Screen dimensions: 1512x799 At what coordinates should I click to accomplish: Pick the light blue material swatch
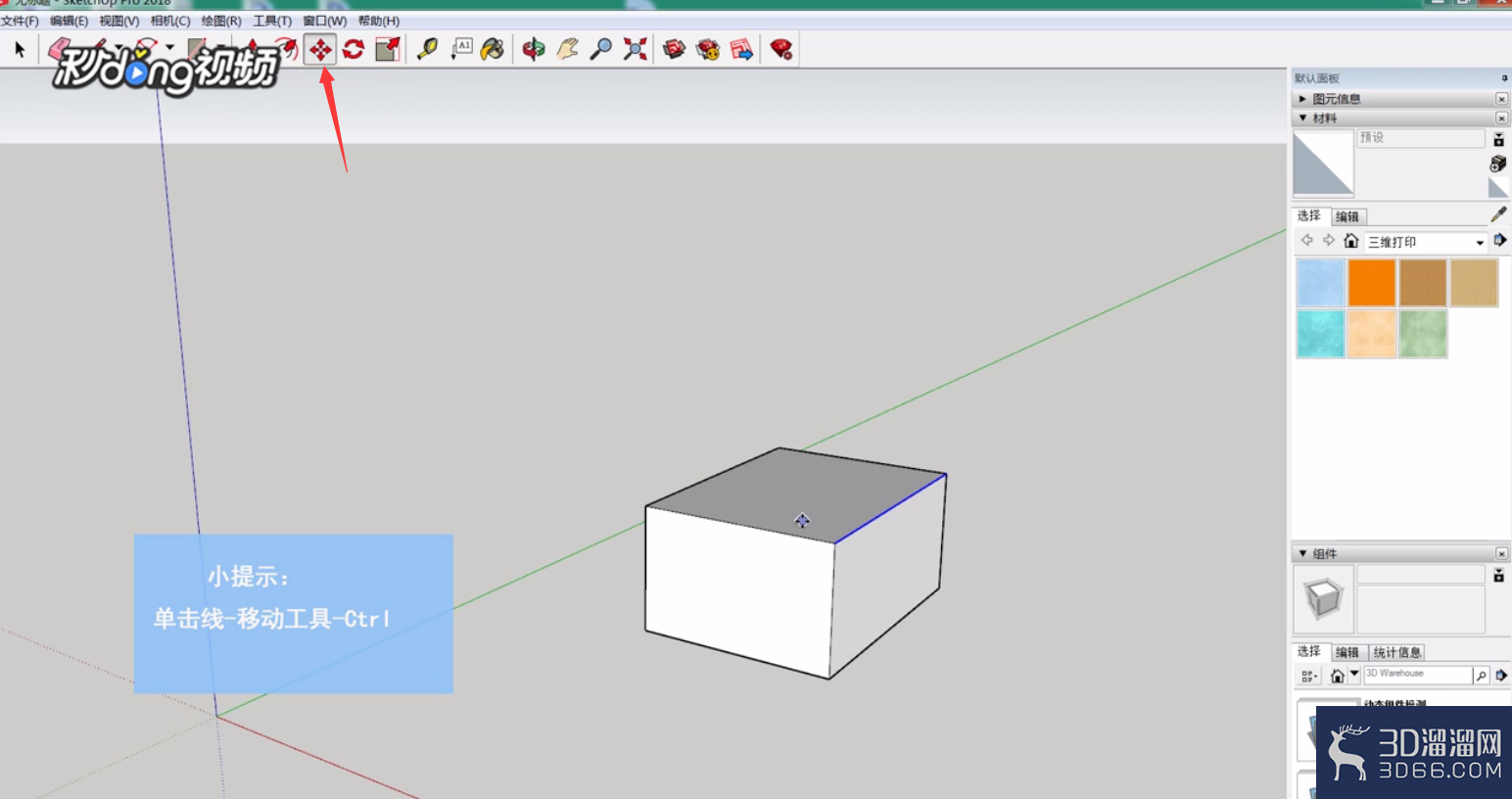tap(1320, 283)
